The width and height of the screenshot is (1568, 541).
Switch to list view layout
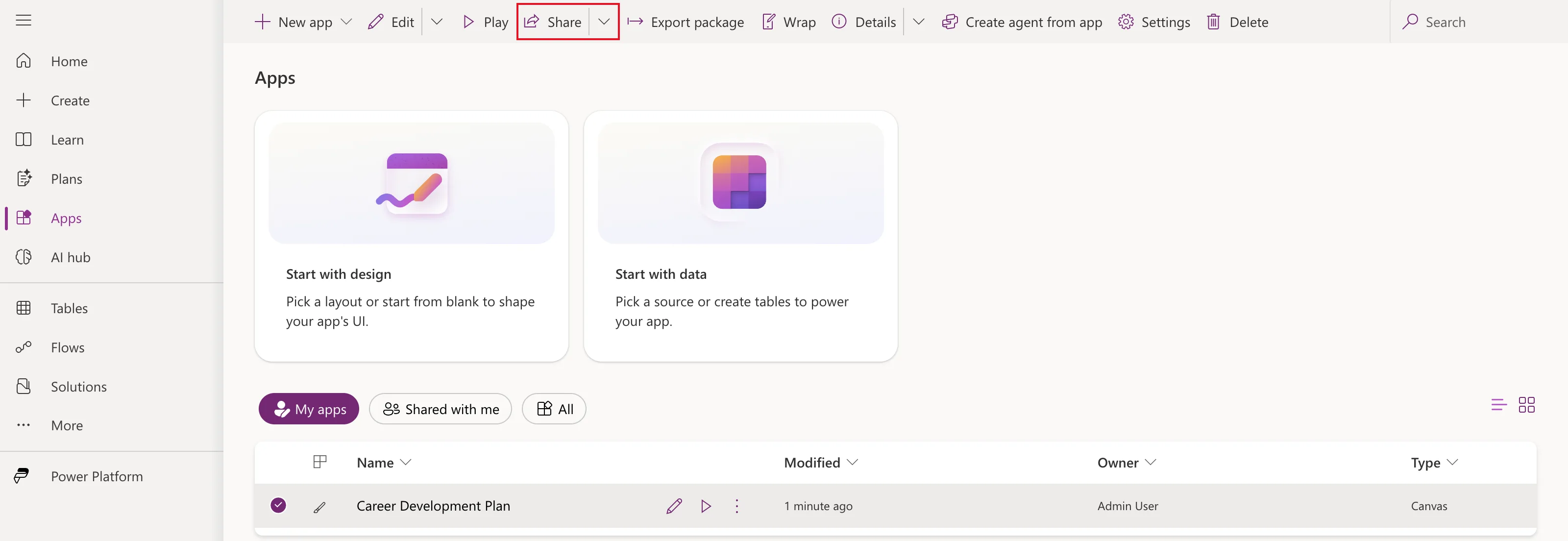[1498, 405]
